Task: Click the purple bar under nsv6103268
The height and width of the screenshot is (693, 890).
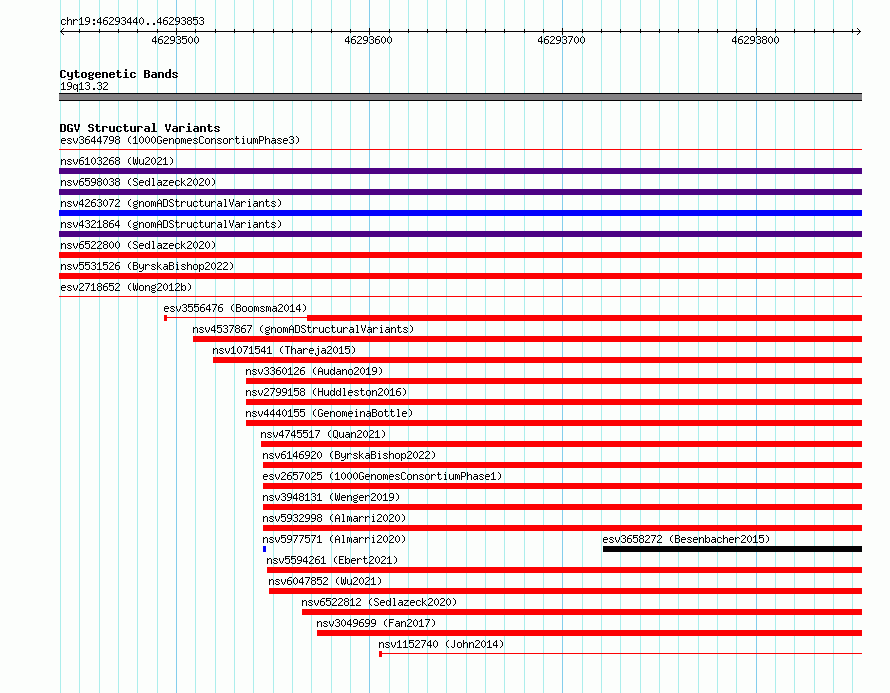Action: (x=460, y=171)
